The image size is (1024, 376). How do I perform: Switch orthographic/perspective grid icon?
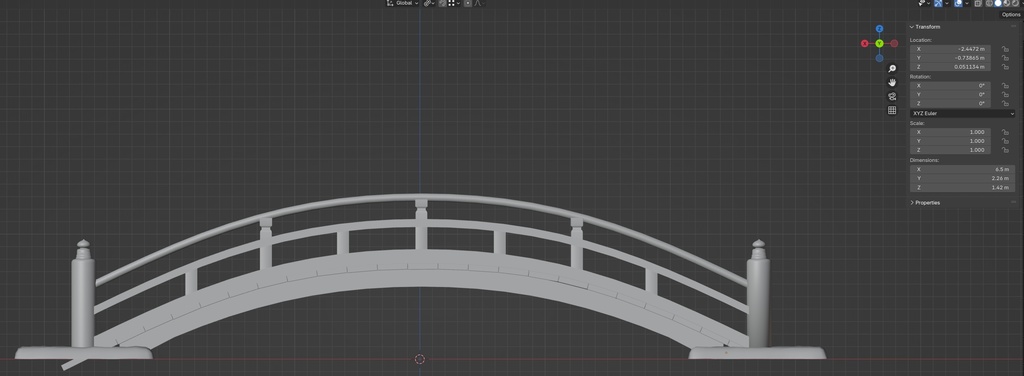tap(892, 110)
